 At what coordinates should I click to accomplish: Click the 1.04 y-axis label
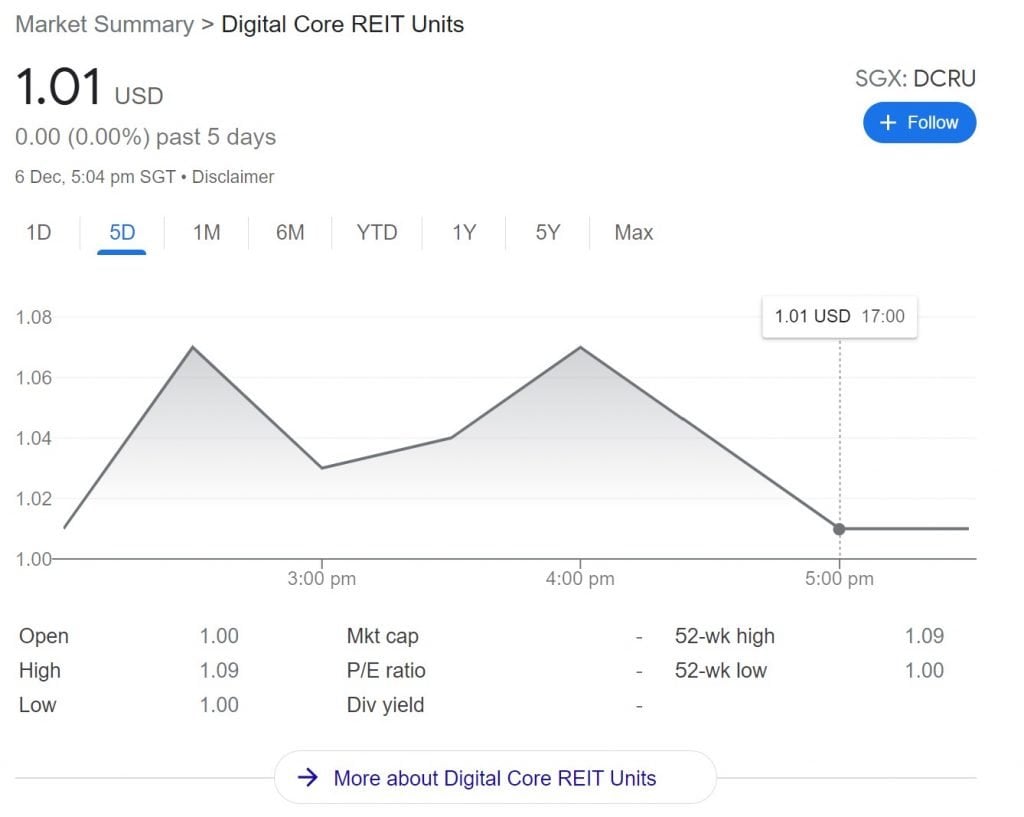(x=34, y=438)
